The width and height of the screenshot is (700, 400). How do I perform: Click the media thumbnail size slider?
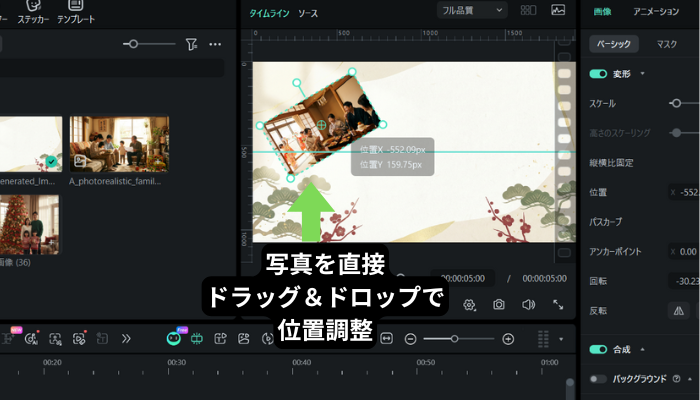(133, 44)
